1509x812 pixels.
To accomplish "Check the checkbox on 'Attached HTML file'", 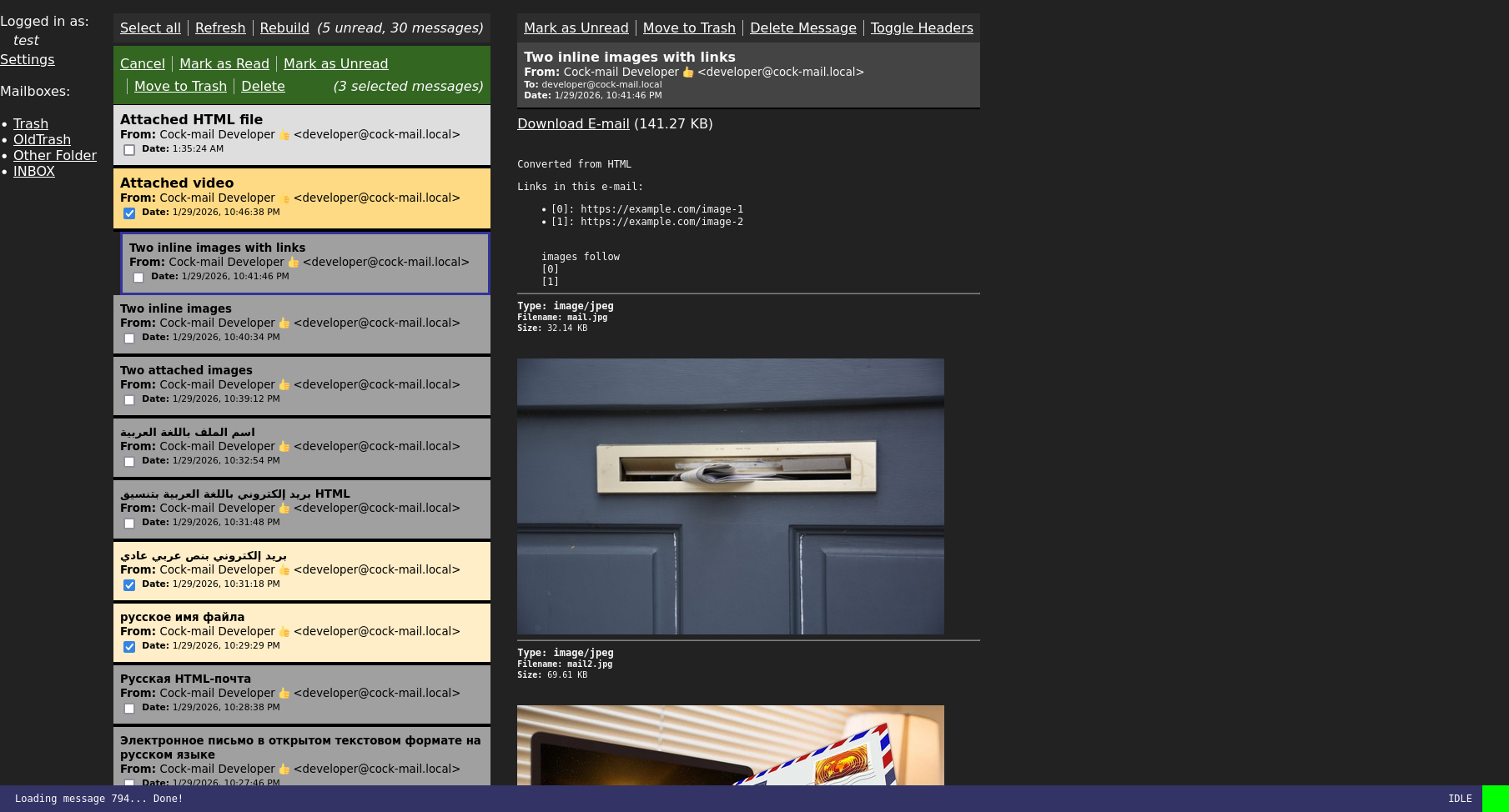I will [129, 150].
